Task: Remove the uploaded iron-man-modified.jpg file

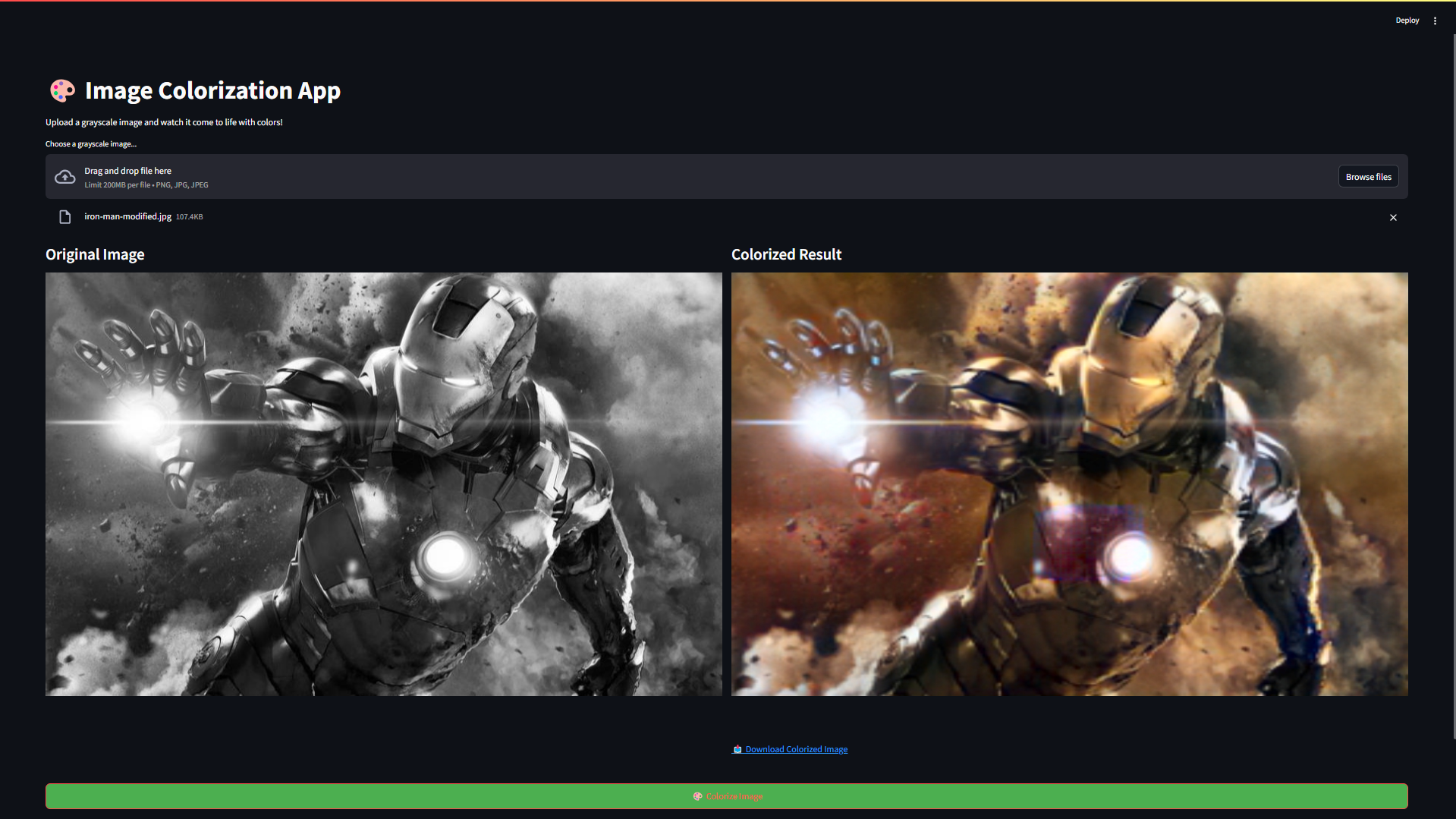Action: [x=1393, y=218]
